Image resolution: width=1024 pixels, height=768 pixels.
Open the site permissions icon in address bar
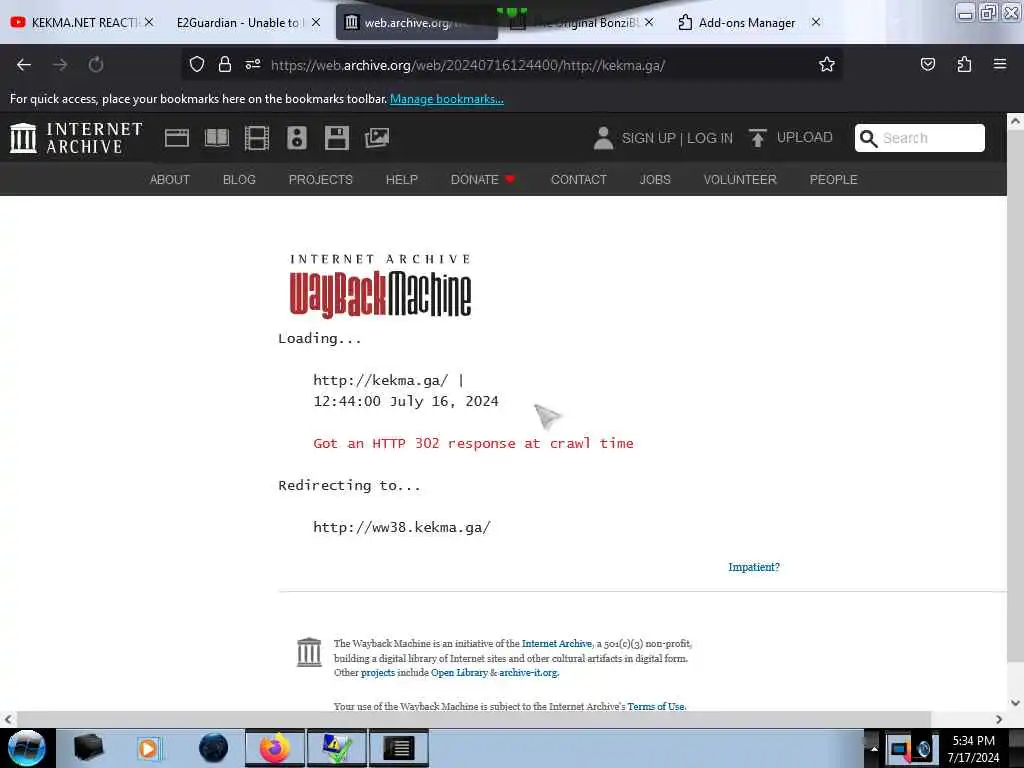[253, 65]
